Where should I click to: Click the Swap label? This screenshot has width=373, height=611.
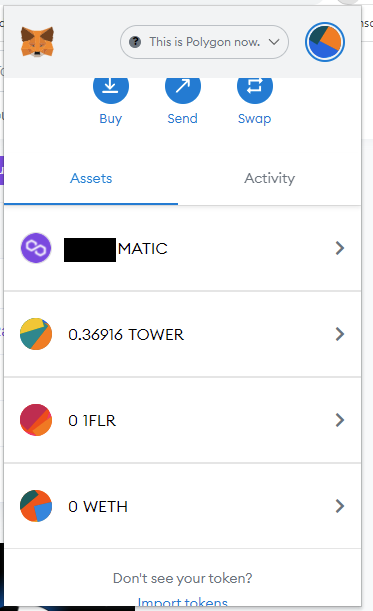click(255, 118)
